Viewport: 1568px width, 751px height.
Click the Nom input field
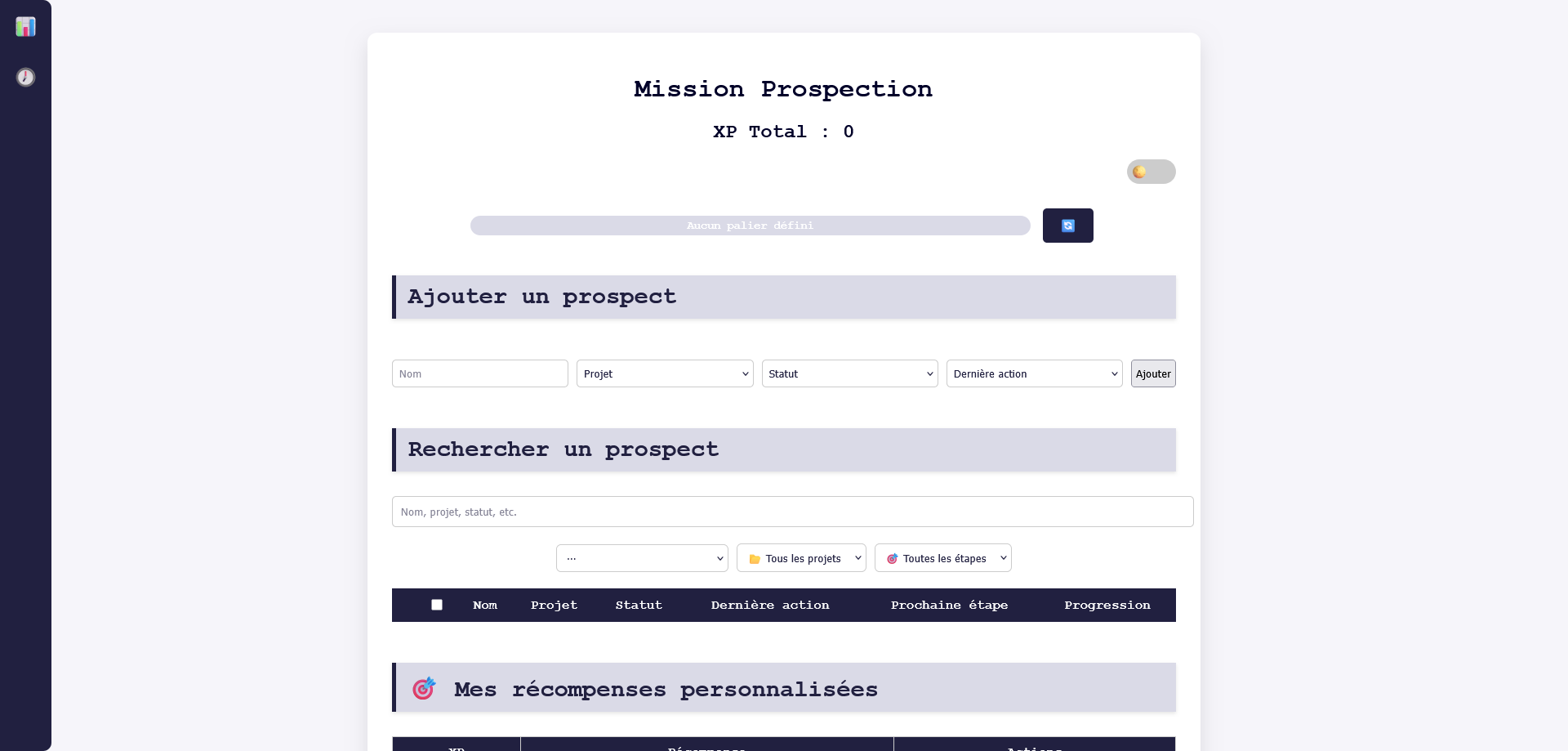[479, 373]
